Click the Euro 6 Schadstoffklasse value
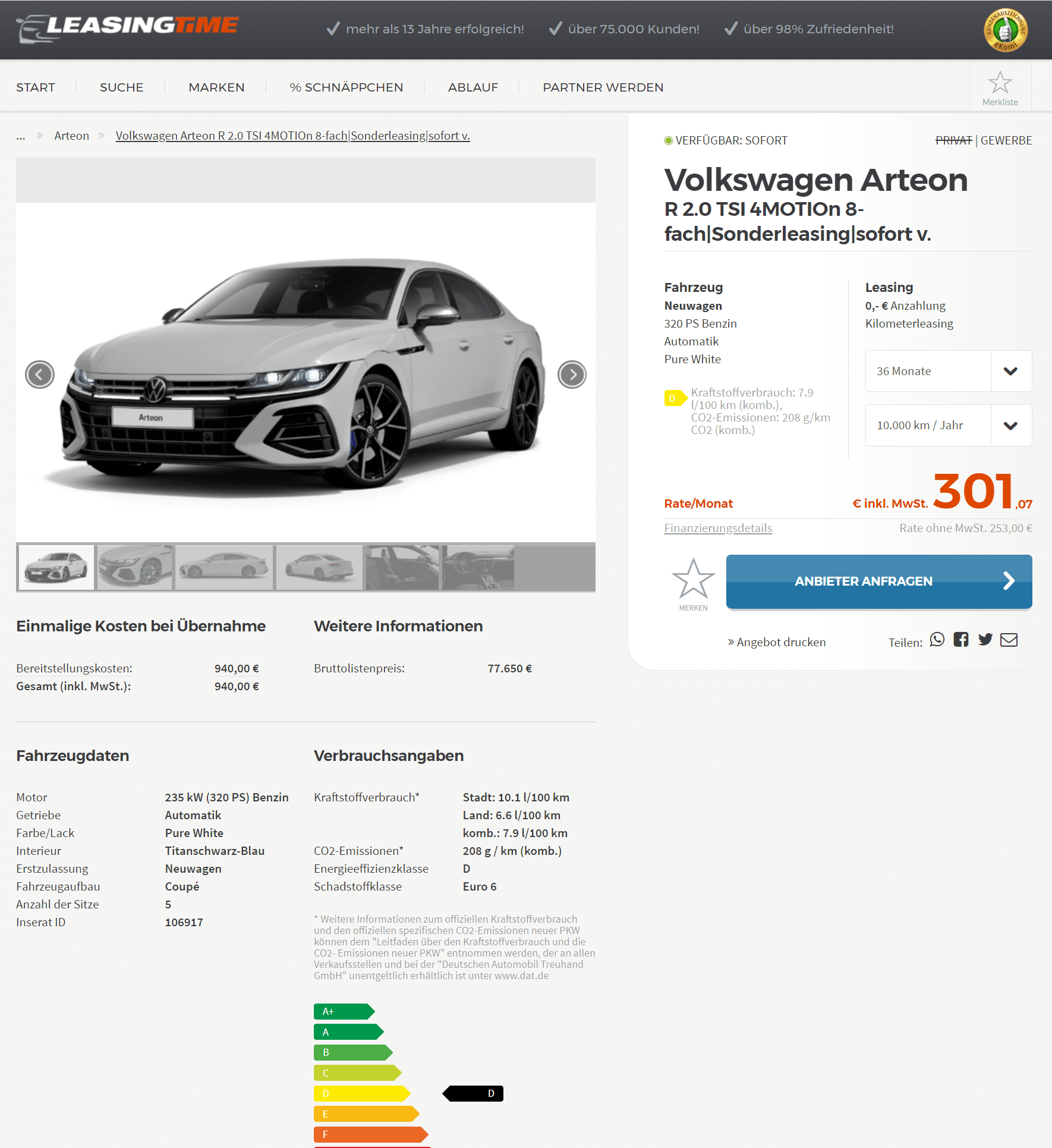Image resolution: width=1052 pixels, height=1148 pixels. click(x=480, y=886)
